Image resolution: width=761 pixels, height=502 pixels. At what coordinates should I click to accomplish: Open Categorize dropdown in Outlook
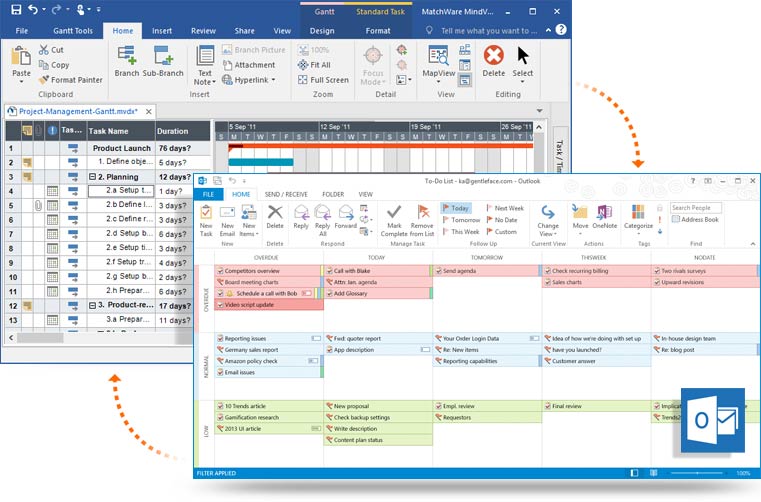point(638,234)
